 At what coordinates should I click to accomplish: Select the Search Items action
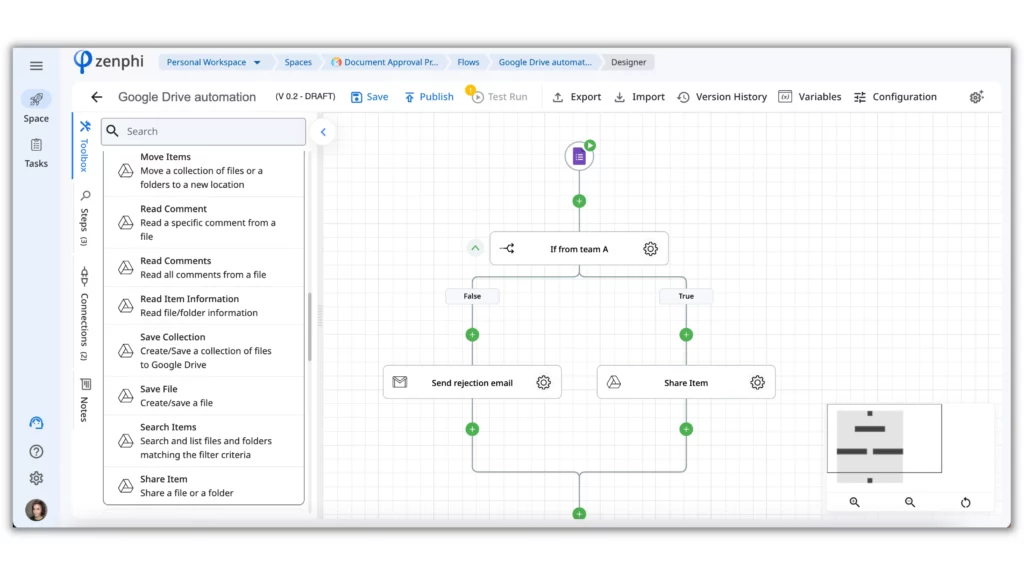(x=204, y=441)
